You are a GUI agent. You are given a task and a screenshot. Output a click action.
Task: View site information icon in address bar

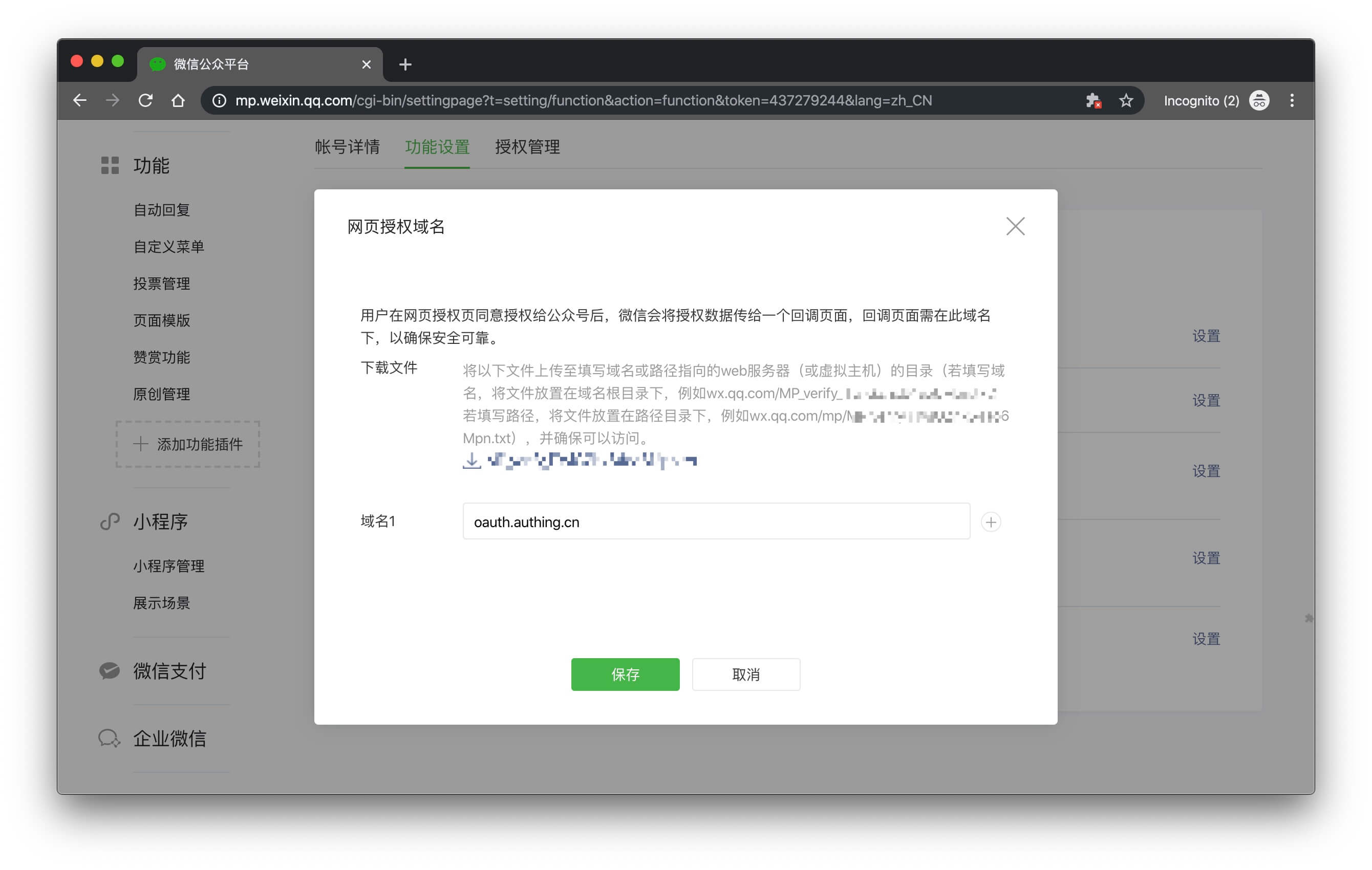pos(219,100)
